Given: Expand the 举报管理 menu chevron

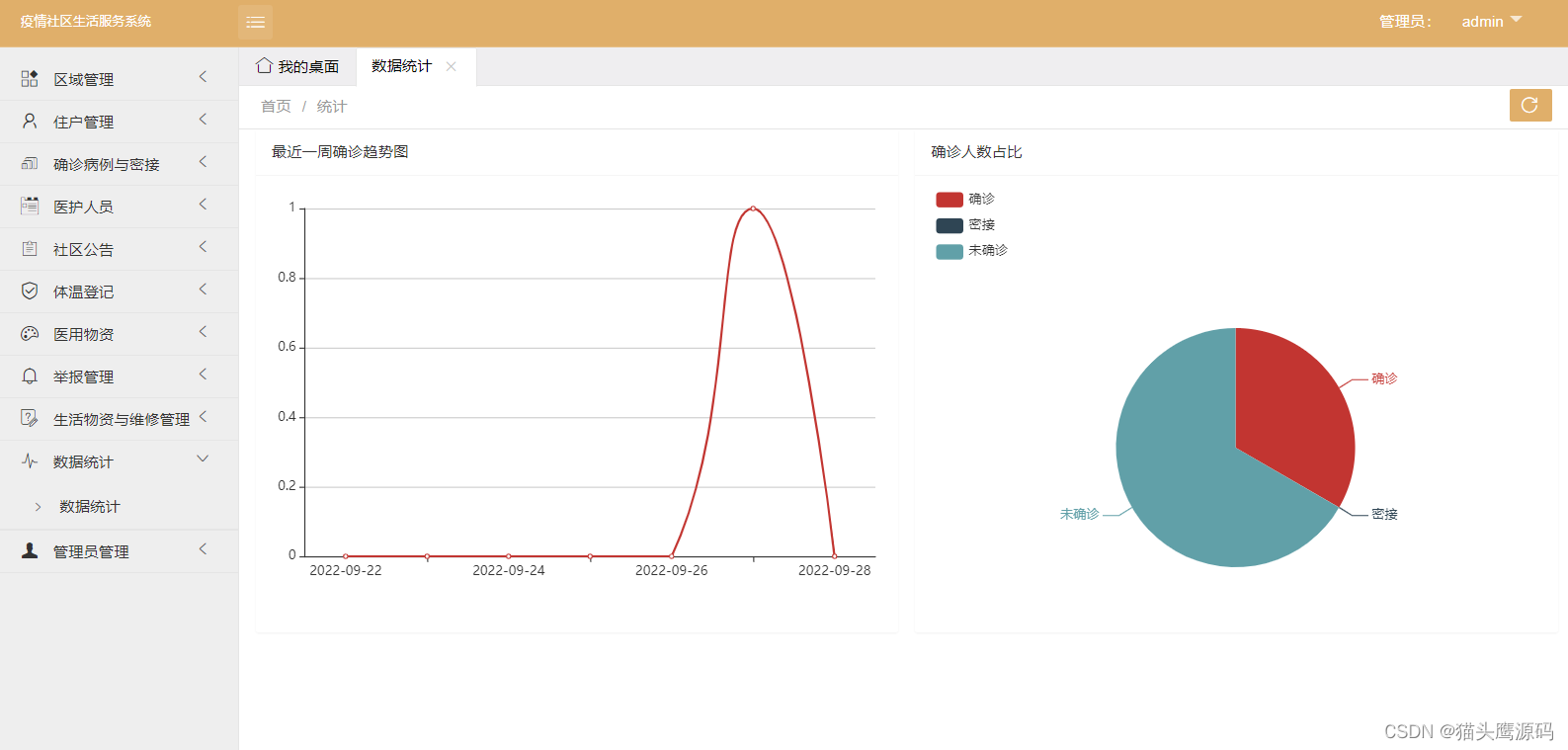Looking at the screenshot, I should [203, 374].
